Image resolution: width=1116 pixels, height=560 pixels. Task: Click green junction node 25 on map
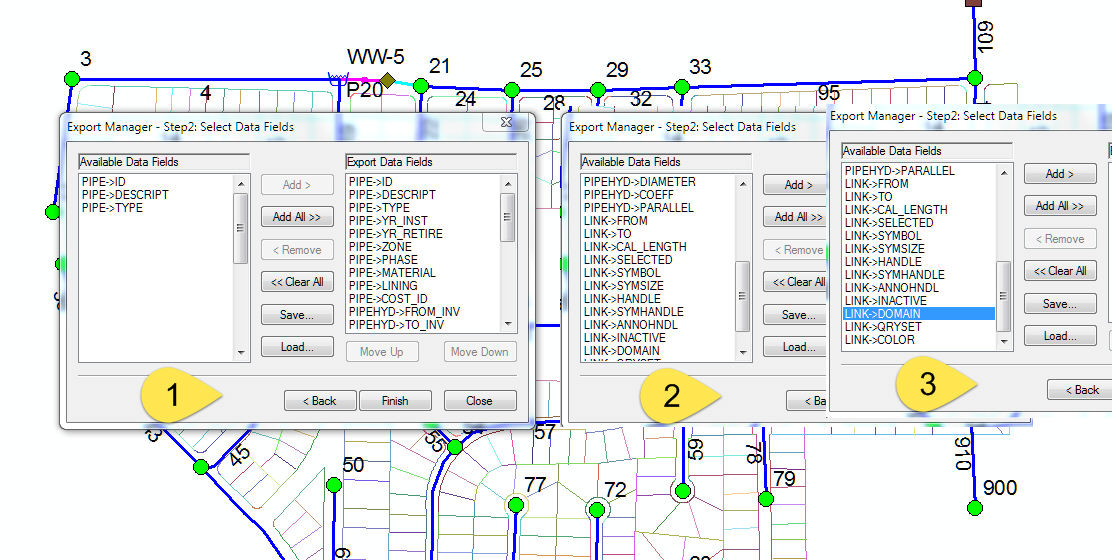click(x=512, y=90)
